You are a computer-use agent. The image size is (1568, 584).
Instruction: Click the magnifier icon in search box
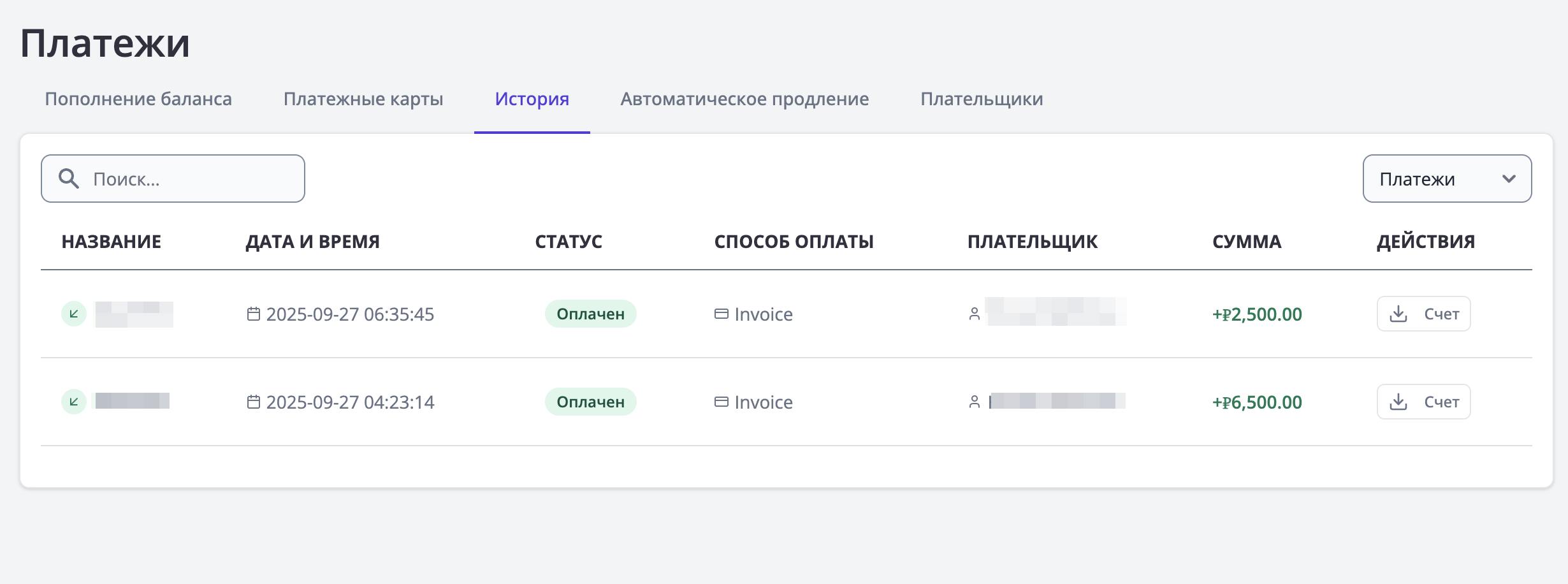(69, 179)
